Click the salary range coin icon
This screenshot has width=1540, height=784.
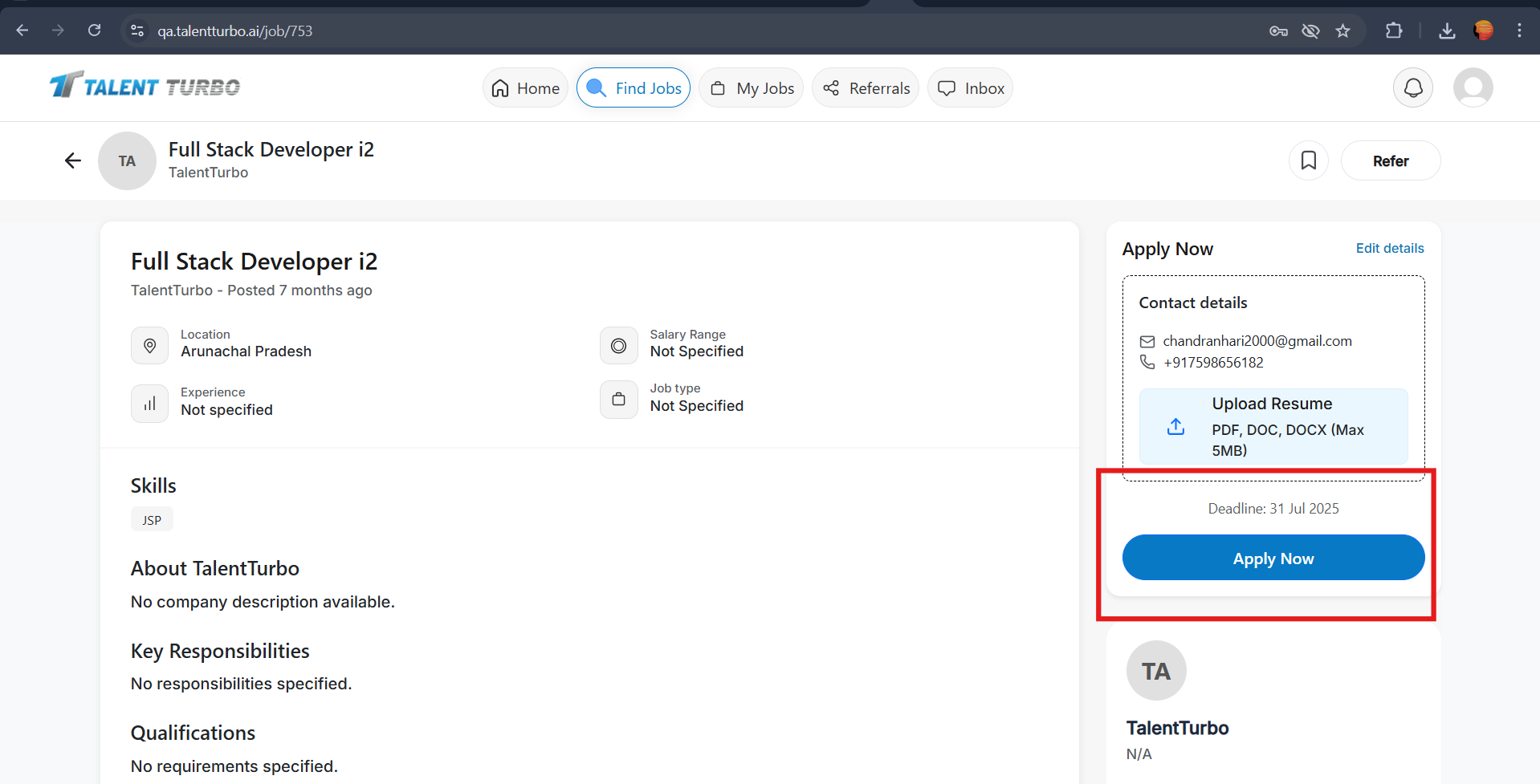[618, 345]
